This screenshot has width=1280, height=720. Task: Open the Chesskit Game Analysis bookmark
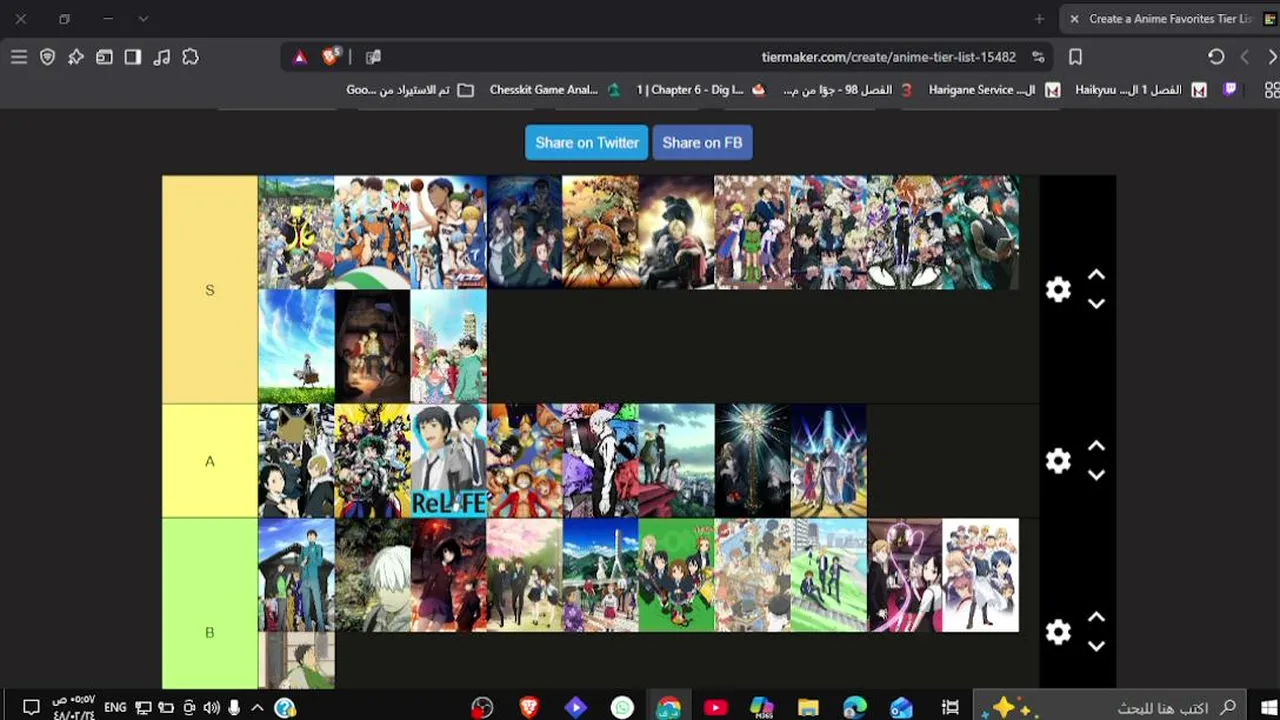point(555,90)
